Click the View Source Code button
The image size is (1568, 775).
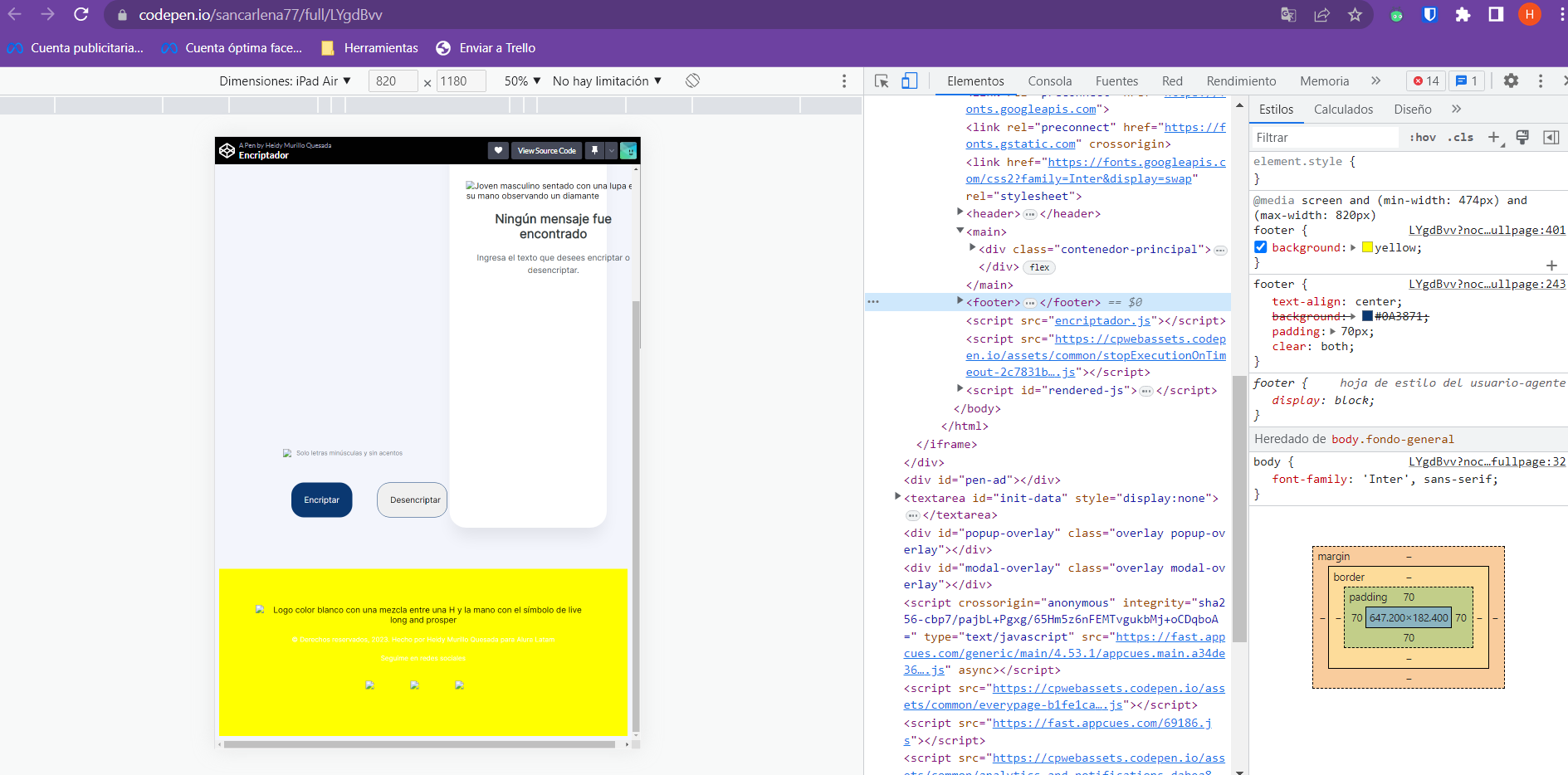point(546,150)
